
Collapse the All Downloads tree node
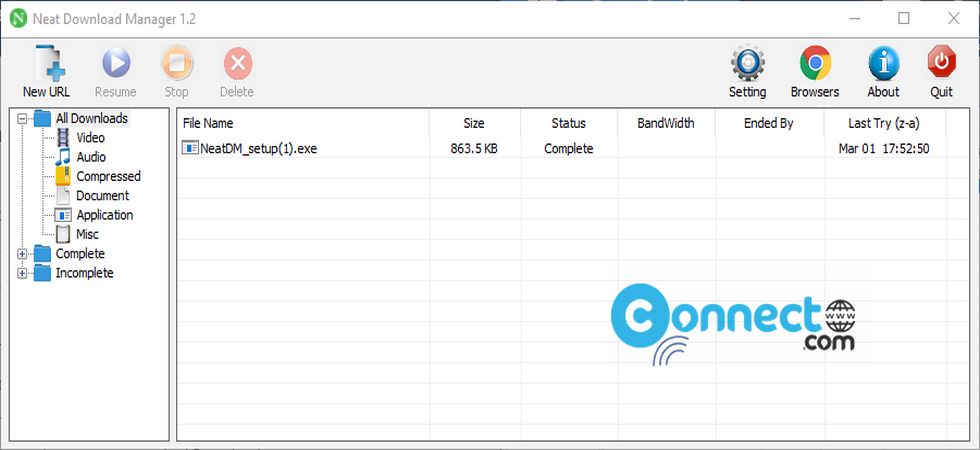tap(22, 118)
